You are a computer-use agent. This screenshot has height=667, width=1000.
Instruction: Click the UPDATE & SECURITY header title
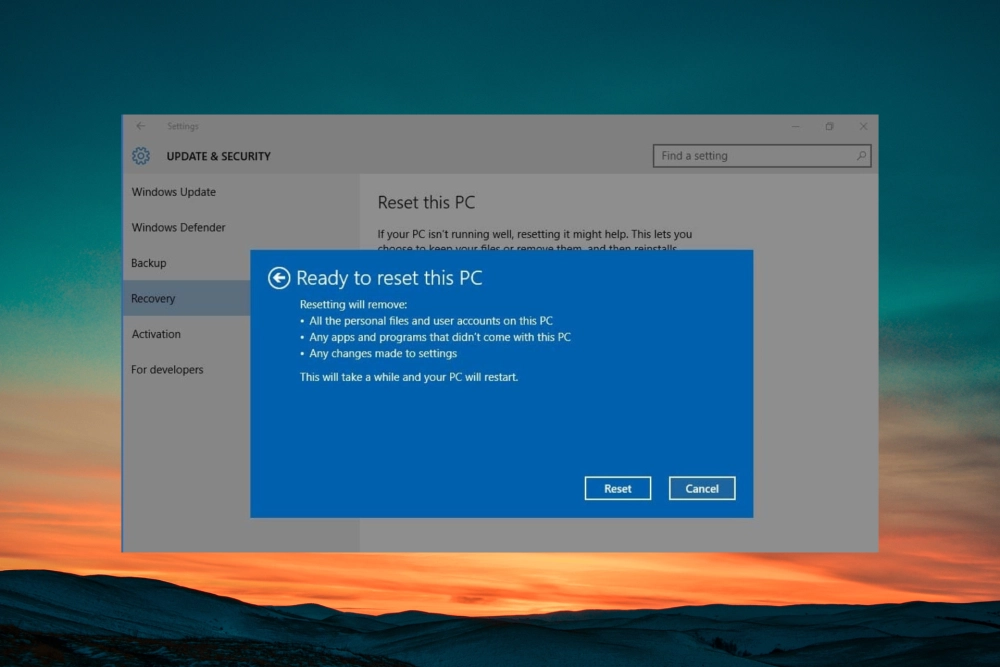click(218, 156)
